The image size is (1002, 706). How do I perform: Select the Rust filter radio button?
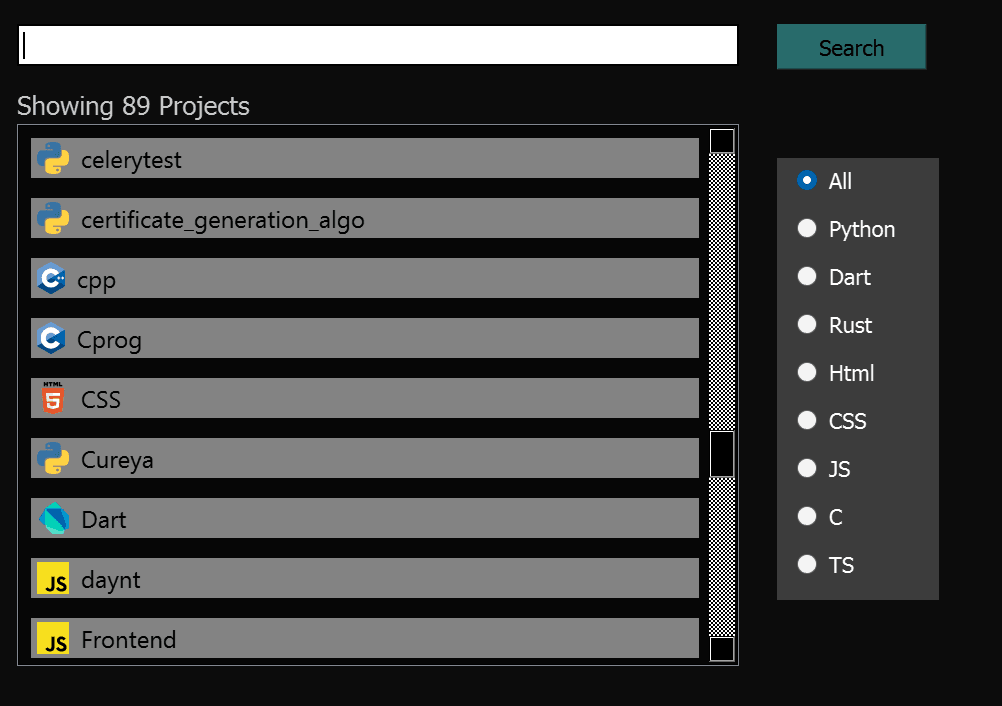(x=807, y=324)
